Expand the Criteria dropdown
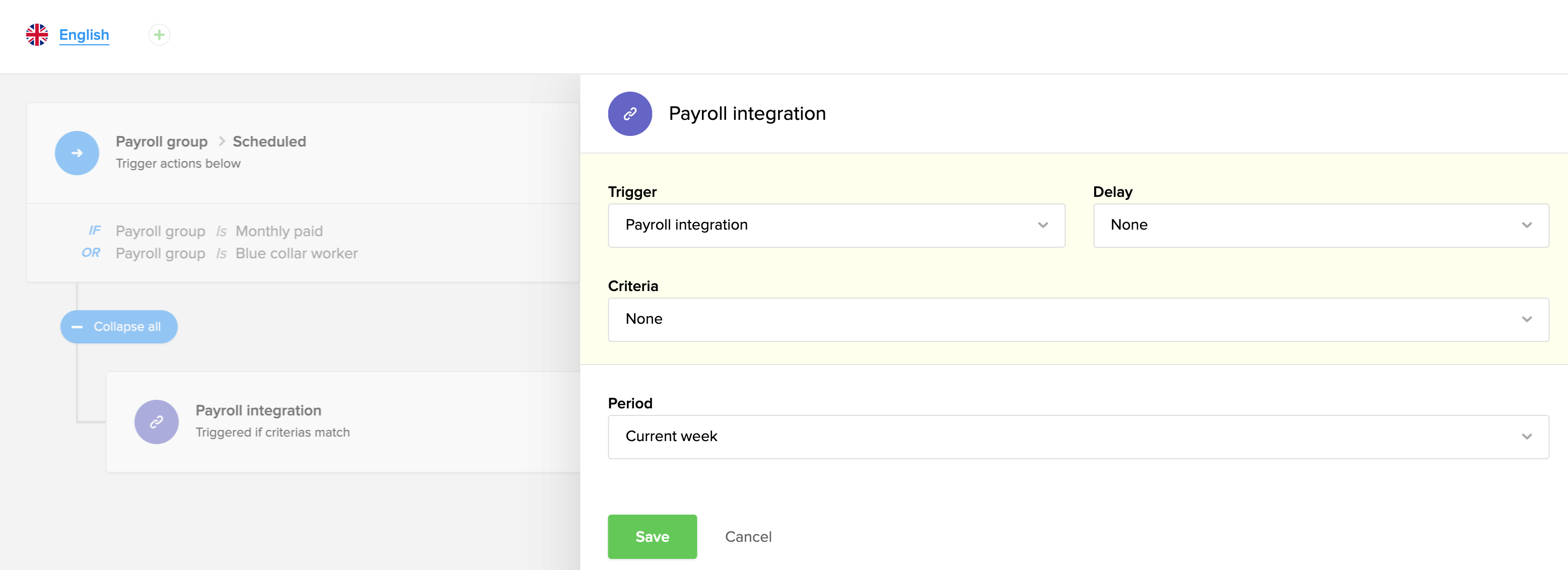Screen dimensions: 1568x570 point(1078,319)
